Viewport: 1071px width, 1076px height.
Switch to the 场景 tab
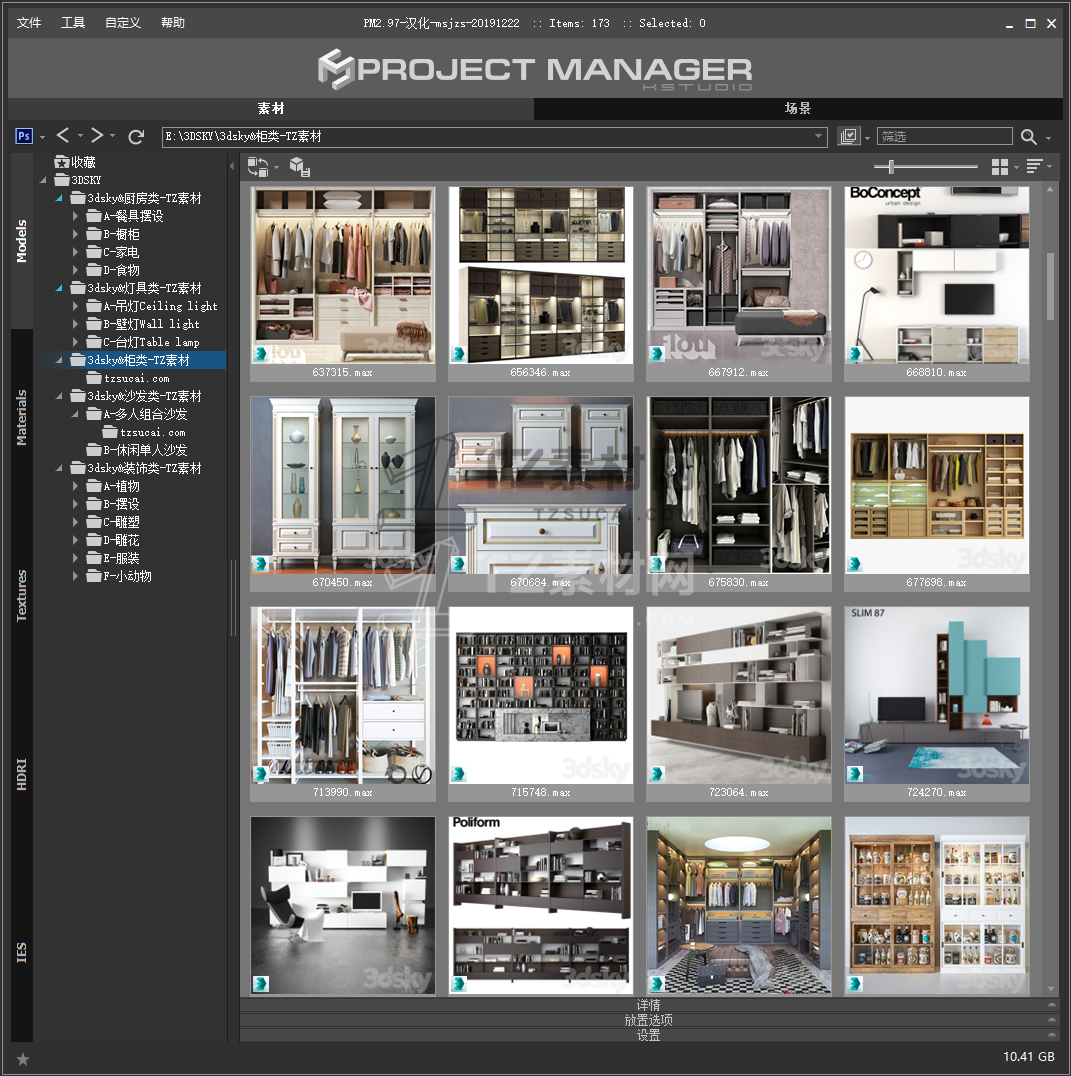(797, 109)
